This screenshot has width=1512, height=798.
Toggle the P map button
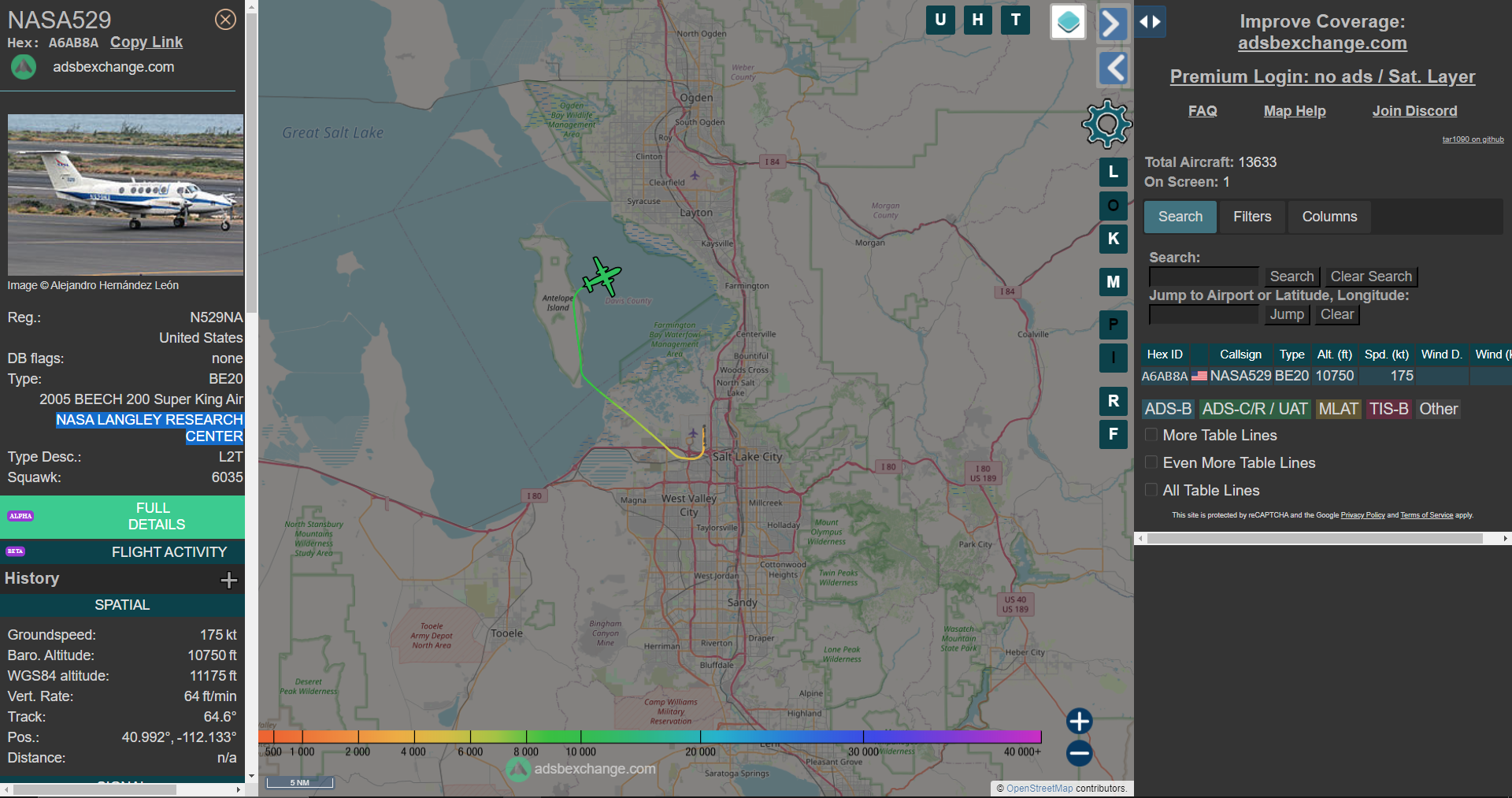coord(1114,324)
